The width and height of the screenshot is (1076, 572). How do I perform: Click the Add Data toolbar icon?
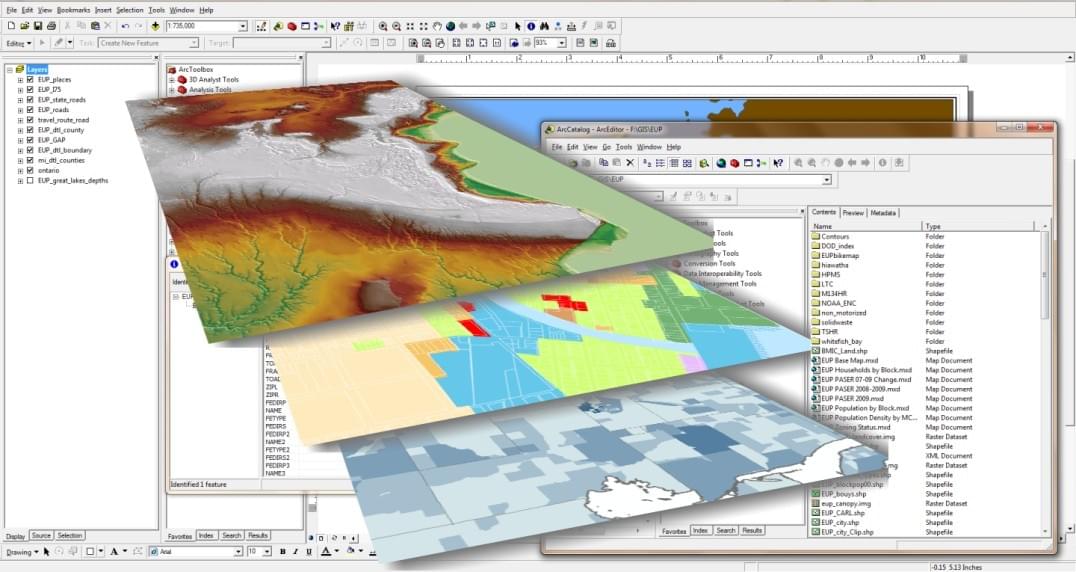(x=154, y=25)
